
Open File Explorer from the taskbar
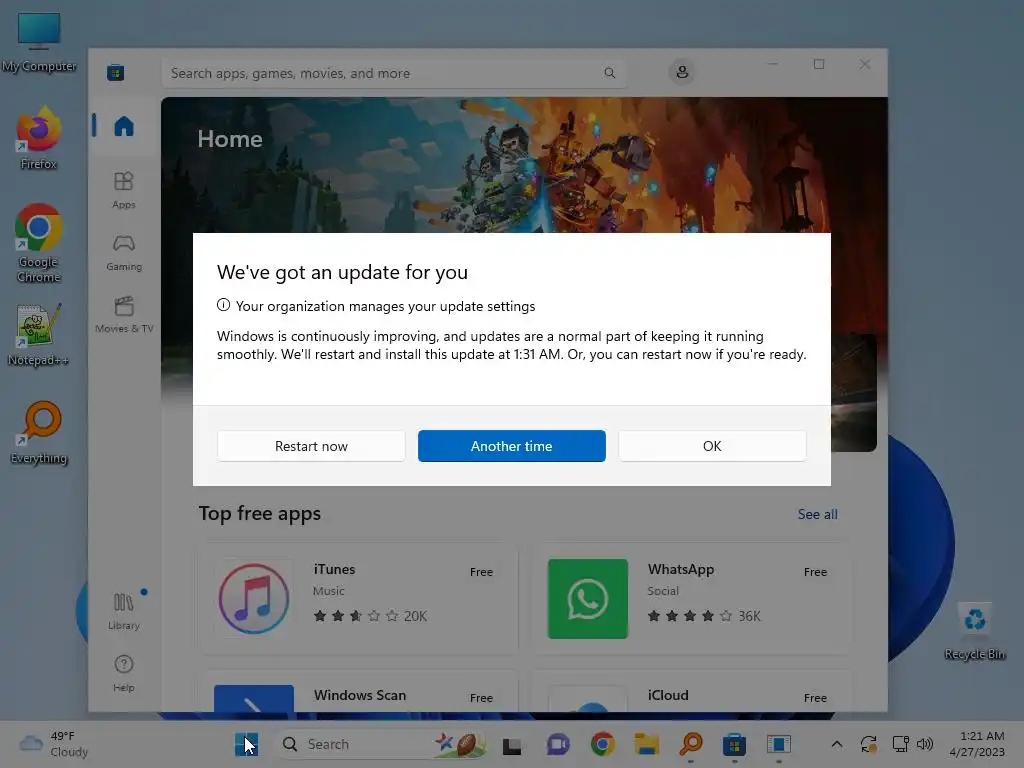pyautogui.click(x=647, y=744)
